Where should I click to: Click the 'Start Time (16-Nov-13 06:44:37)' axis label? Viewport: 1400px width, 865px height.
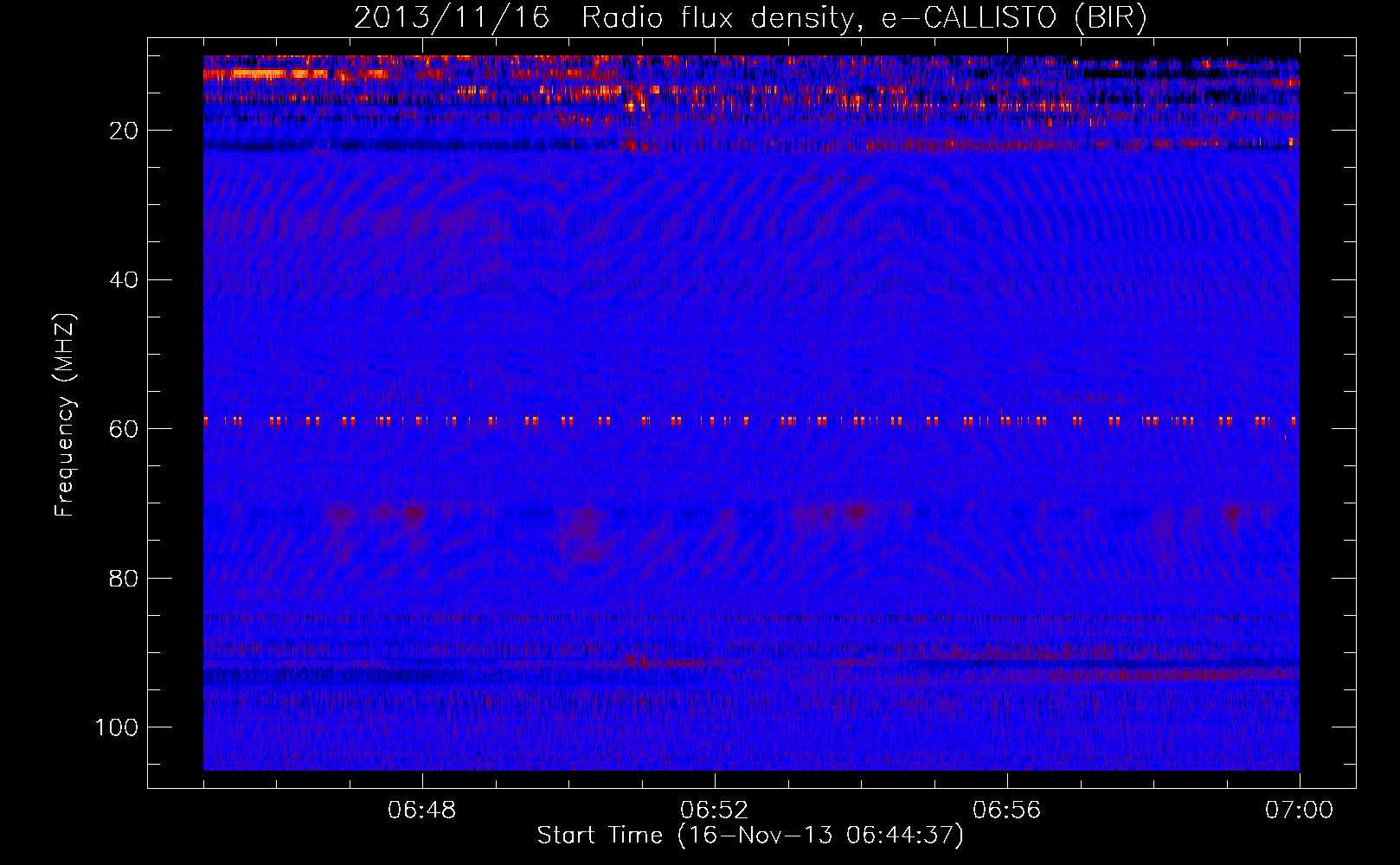coord(750,836)
